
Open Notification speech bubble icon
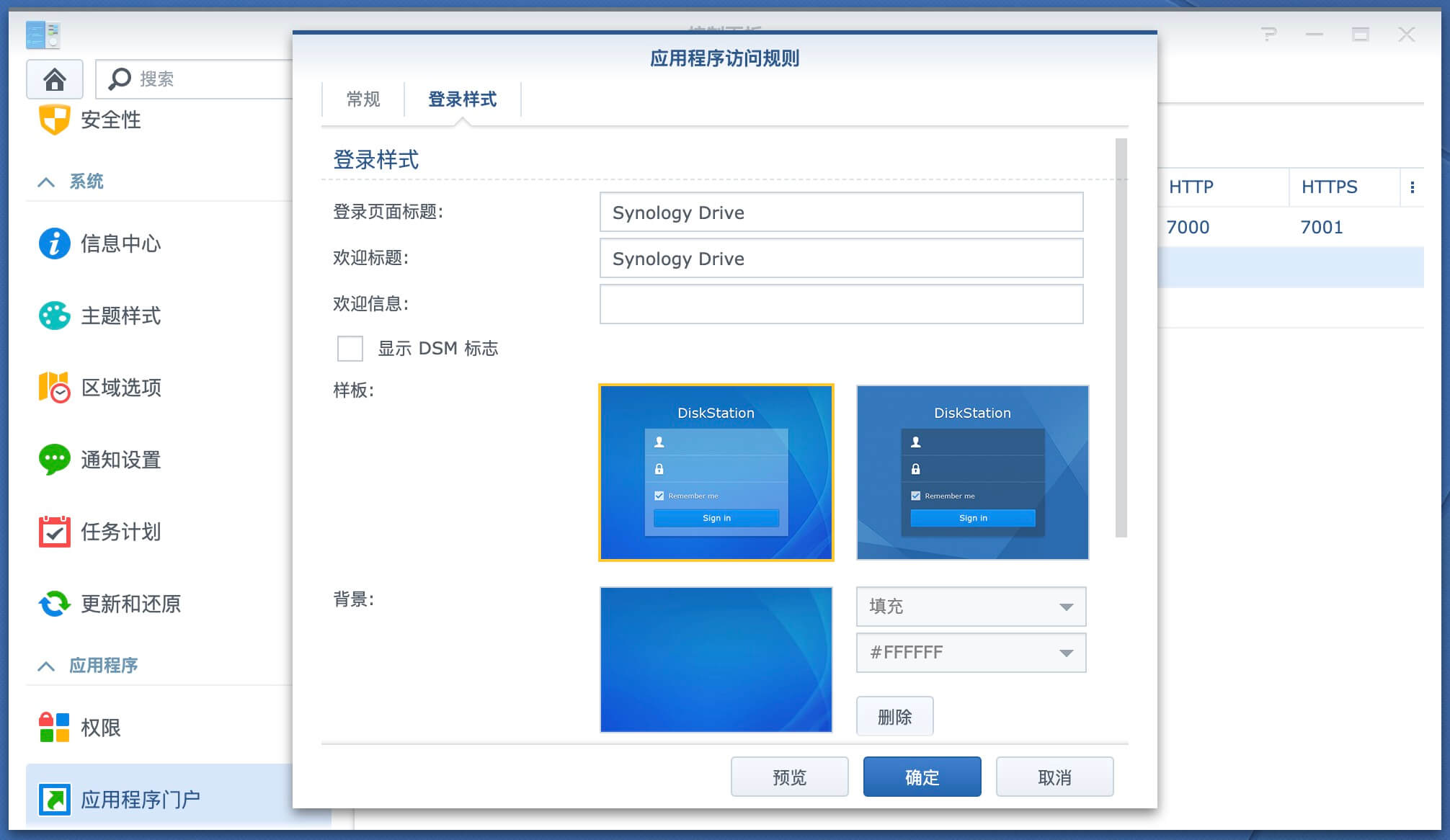pos(54,460)
